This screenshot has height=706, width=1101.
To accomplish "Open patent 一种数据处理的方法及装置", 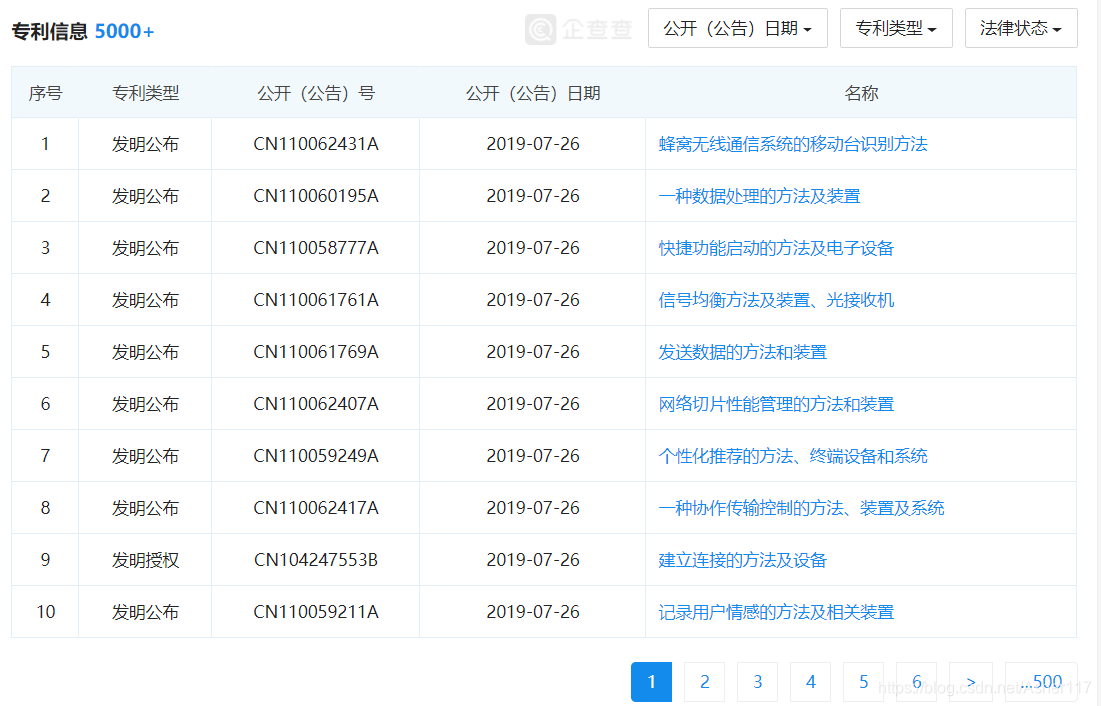I will (759, 196).
